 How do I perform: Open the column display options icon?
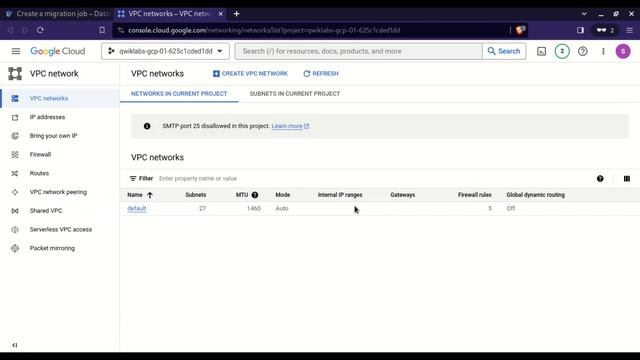627,178
